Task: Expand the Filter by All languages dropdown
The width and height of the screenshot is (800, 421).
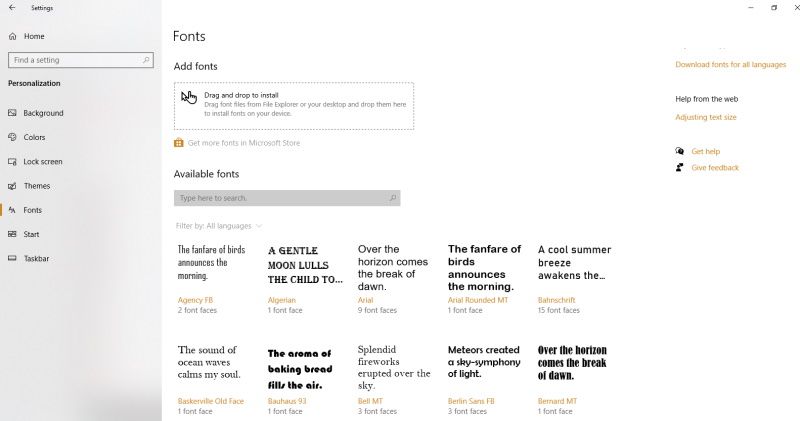Action: point(219,226)
